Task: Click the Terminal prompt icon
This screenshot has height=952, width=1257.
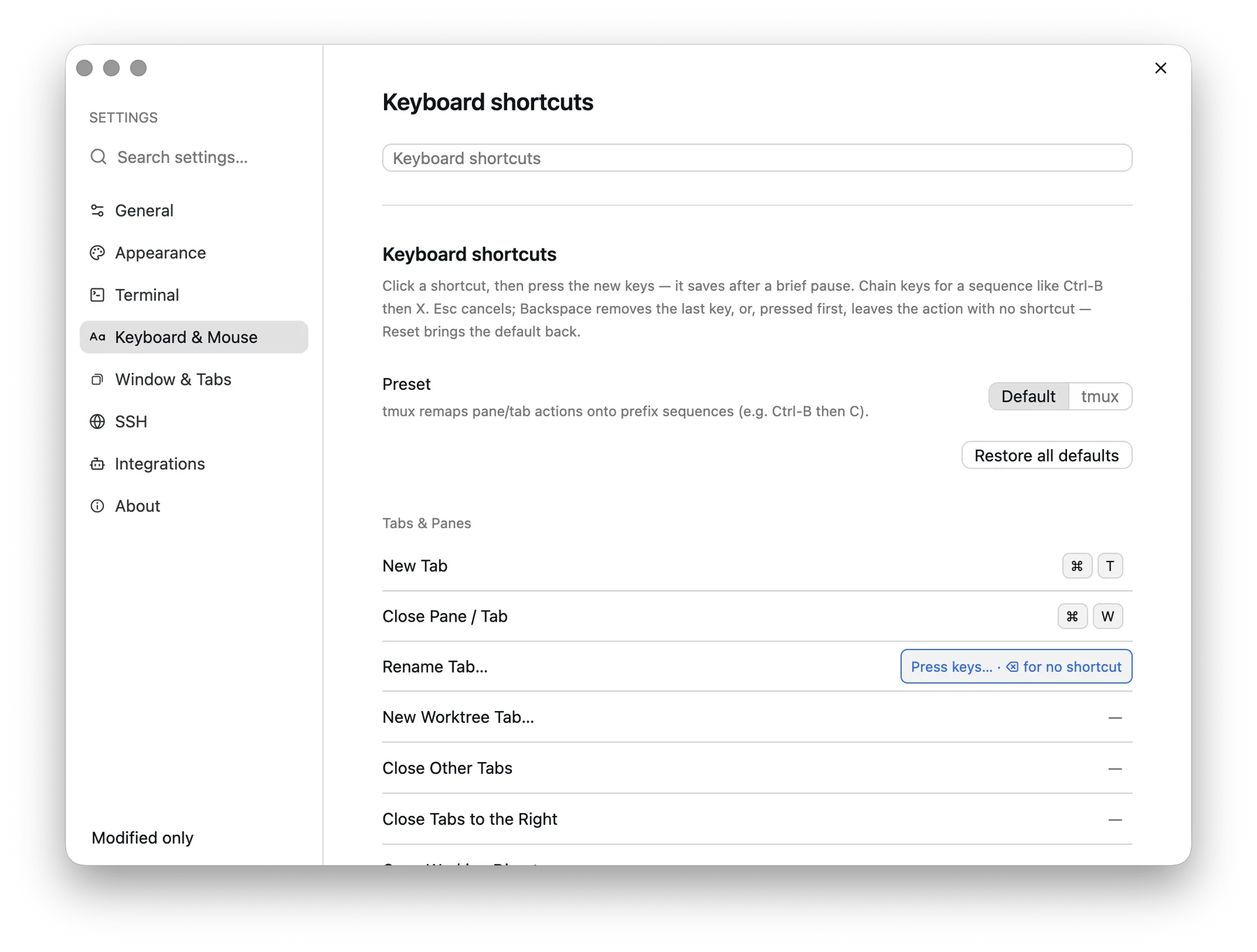Action: (97, 295)
